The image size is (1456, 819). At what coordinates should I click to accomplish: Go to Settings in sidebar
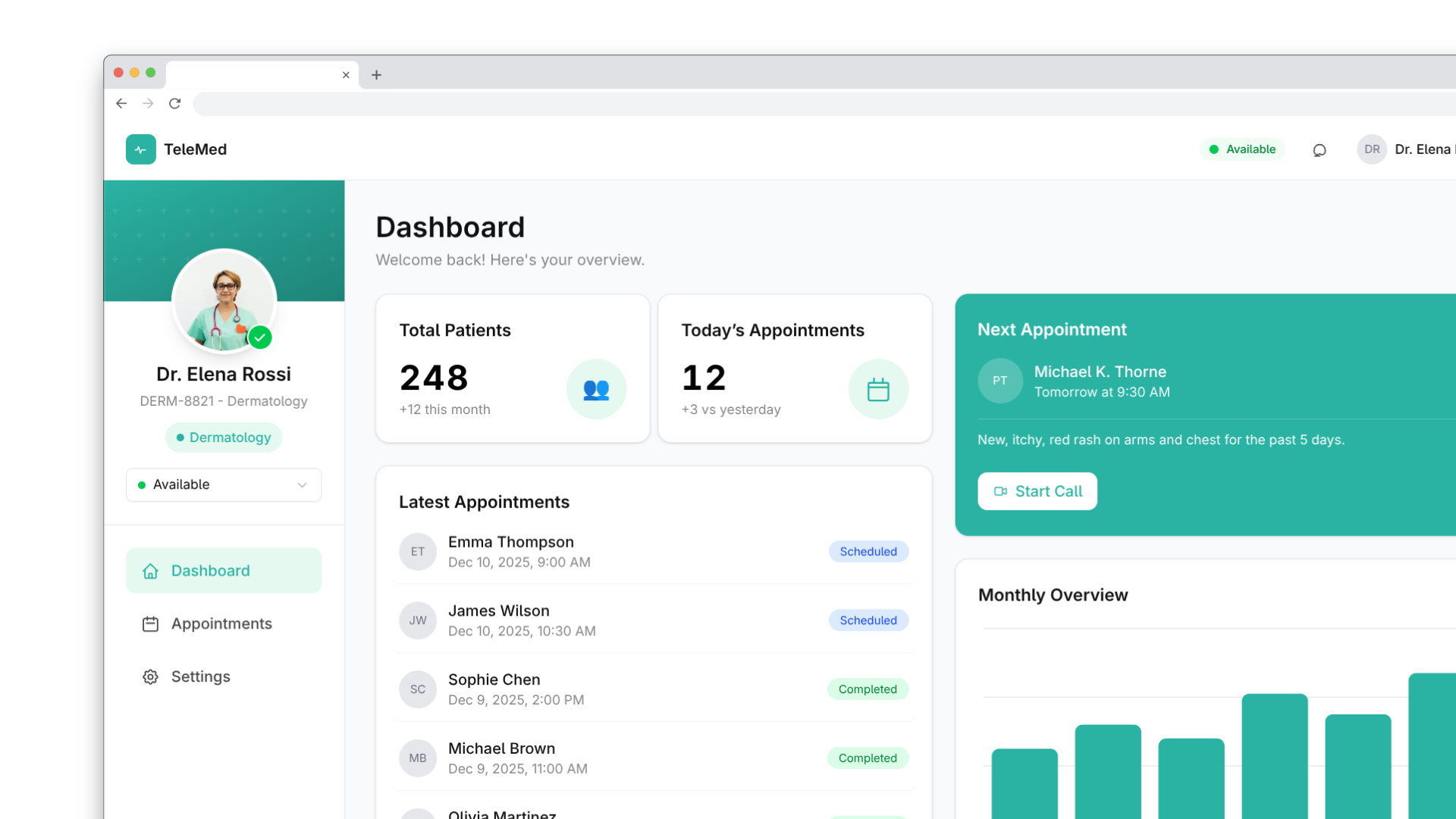pos(200,676)
